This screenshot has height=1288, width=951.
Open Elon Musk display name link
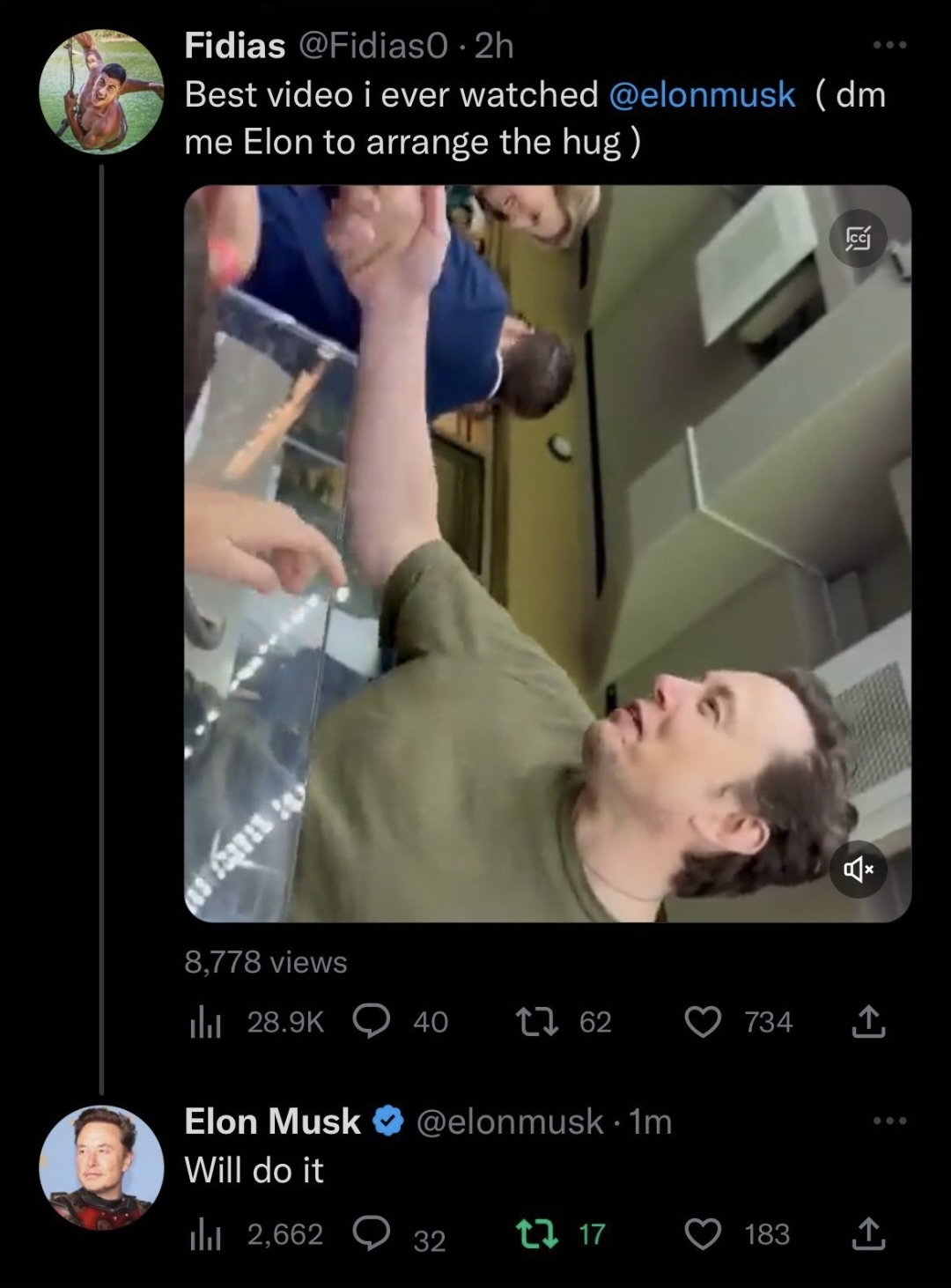[x=272, y=1121]
